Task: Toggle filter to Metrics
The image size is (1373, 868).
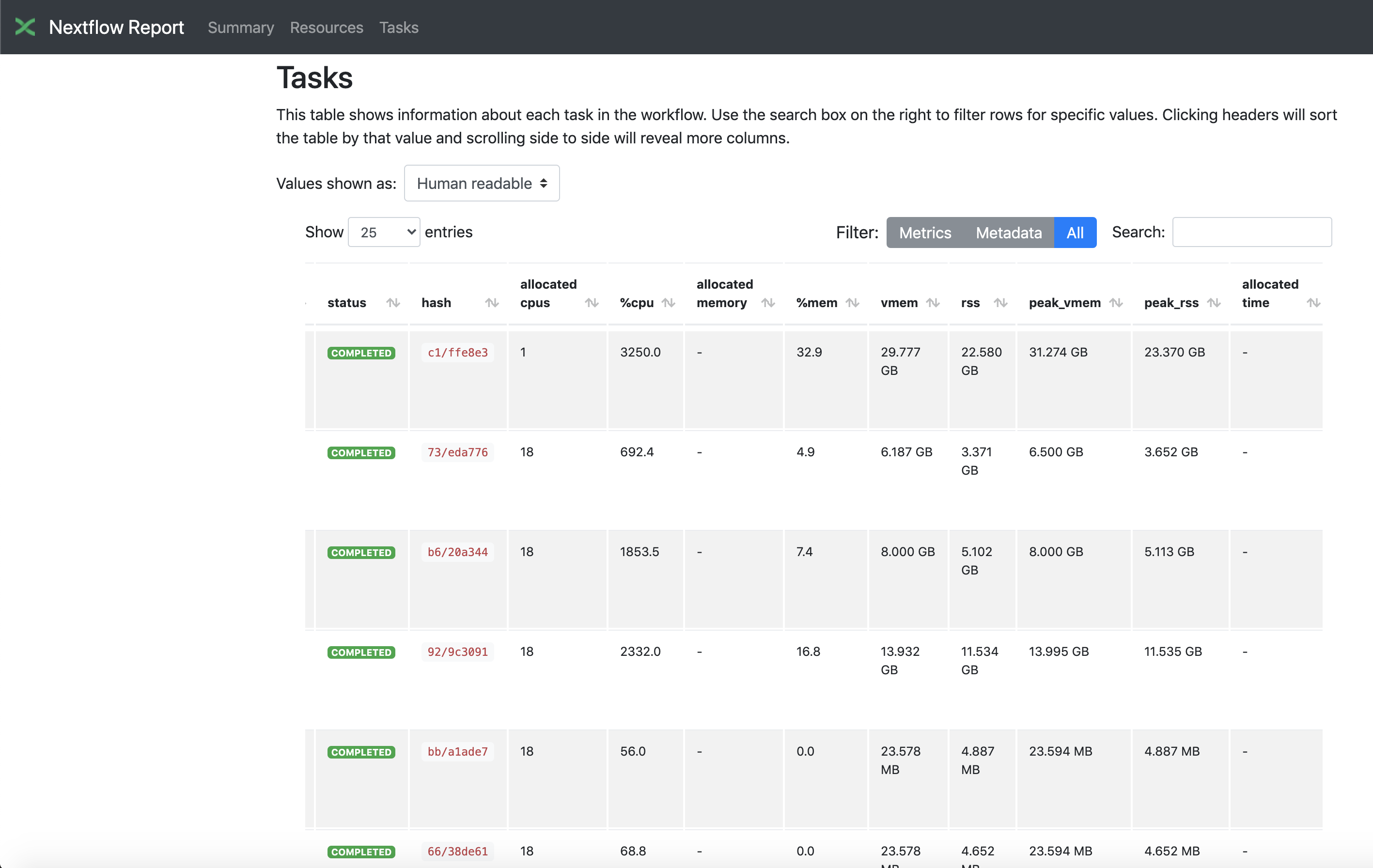Action: (925, 232)
